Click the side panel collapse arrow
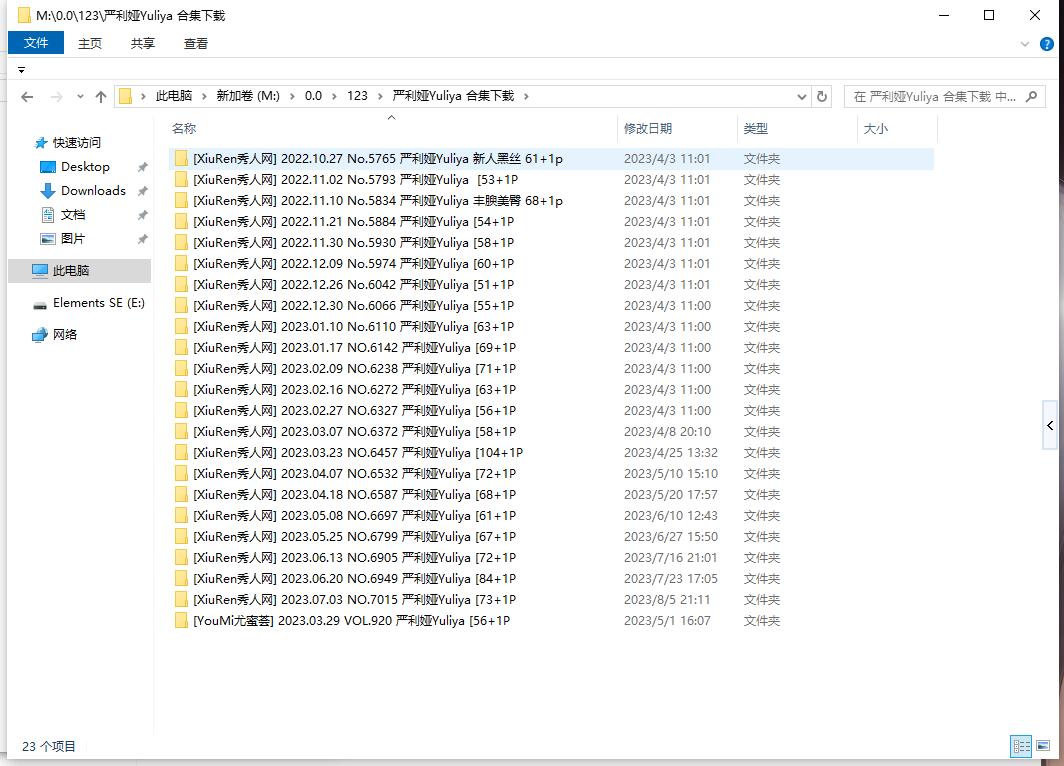 pos(1050,425)
